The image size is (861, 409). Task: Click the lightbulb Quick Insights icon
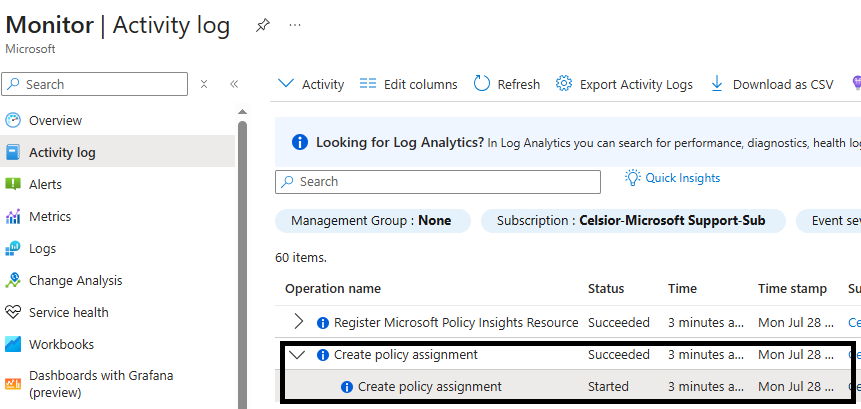point(633,177)
